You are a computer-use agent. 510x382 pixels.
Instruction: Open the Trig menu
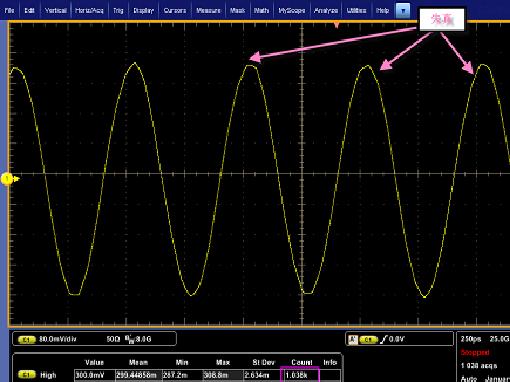[118, 11]
